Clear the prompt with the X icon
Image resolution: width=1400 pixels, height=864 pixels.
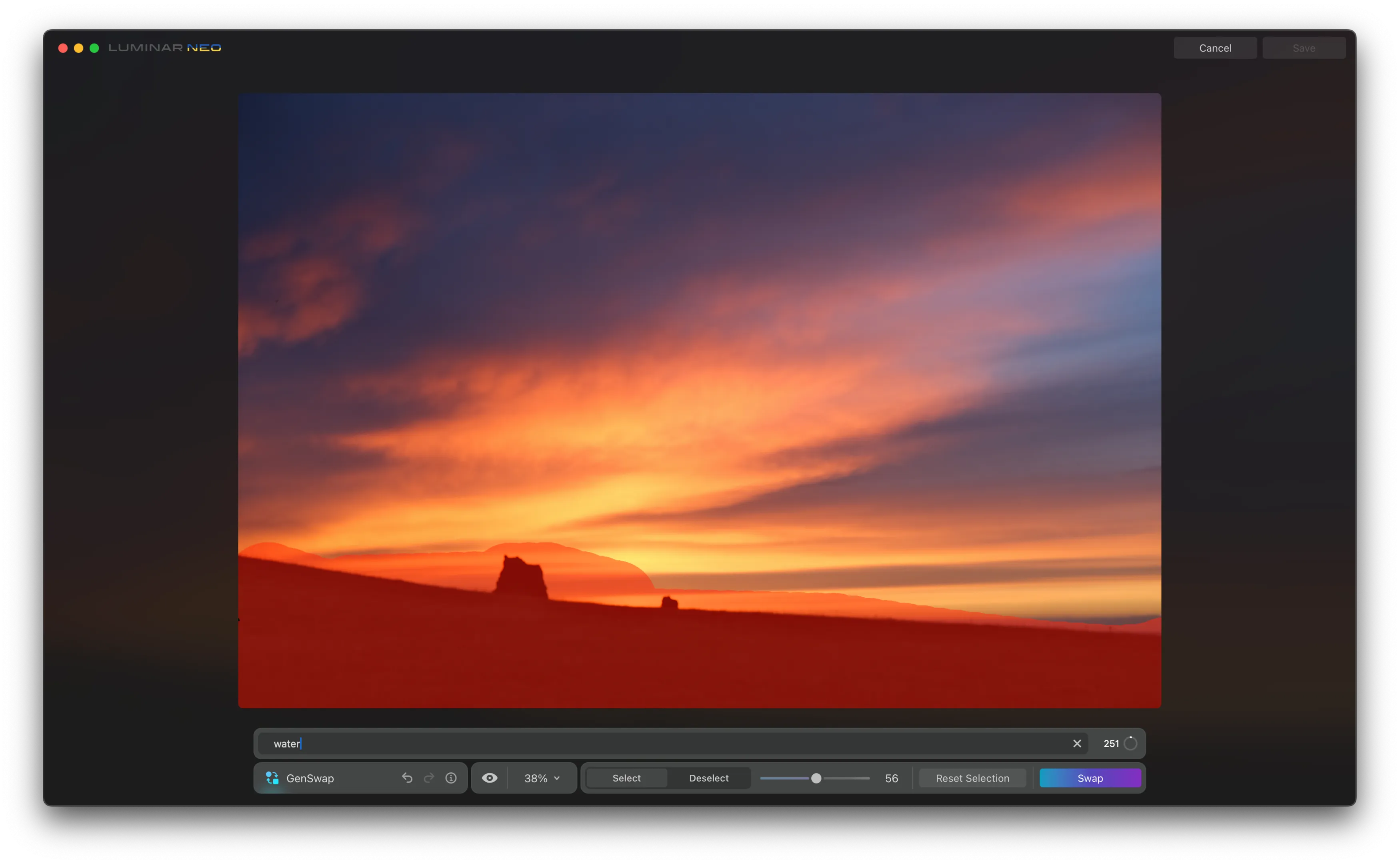[1077, 744]
